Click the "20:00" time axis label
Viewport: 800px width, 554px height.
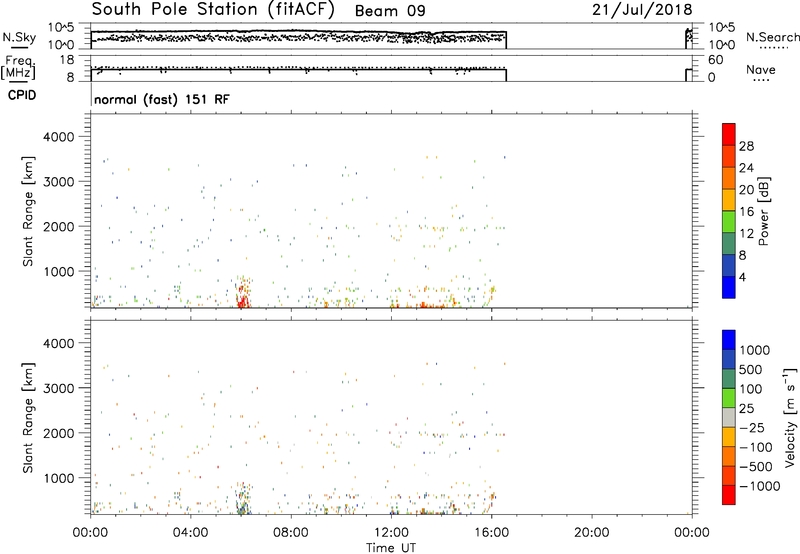click(x=591, y=533)
